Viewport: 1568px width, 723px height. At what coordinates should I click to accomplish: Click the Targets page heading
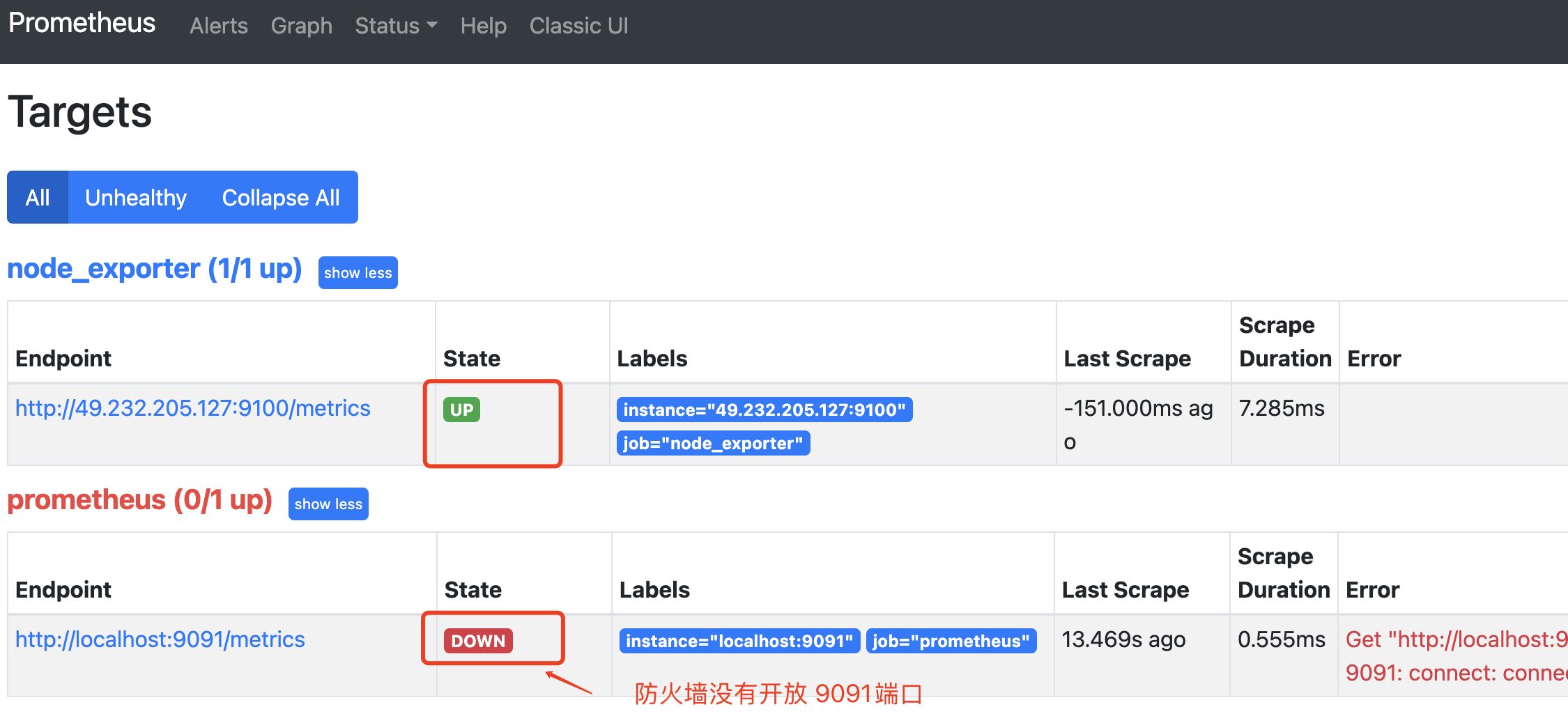[80, 112]
